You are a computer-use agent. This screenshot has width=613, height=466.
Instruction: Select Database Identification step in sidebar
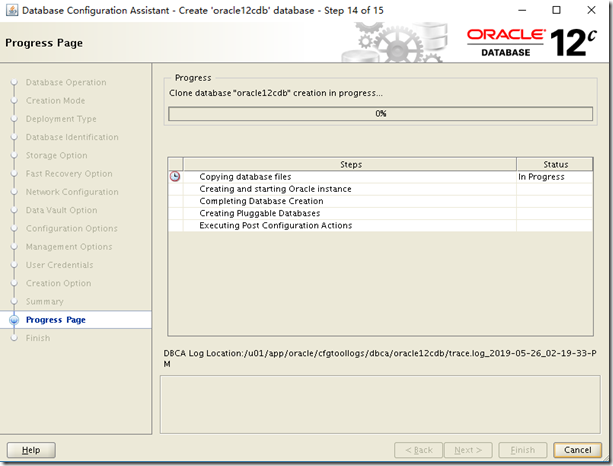click(72, 137)
